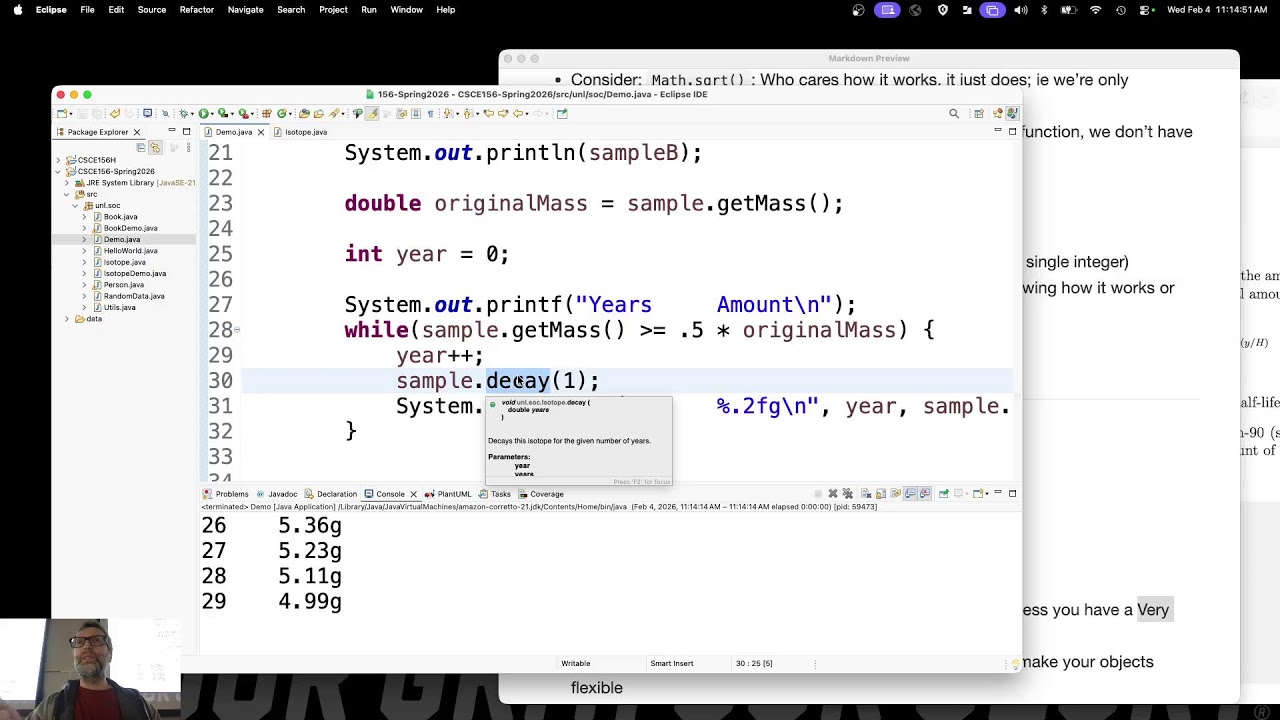The height and width of the screenshot is (720, 1280).
Task: Click the Bluetooth menu bar icon
Action: click(1044, 10)
